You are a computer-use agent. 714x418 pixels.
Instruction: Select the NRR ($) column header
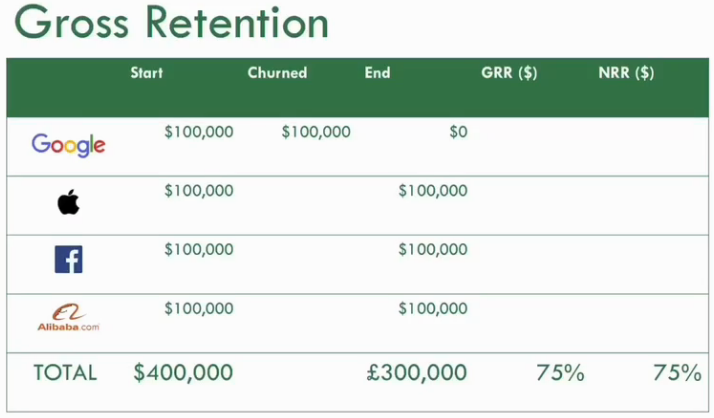(x=626, y=73)
